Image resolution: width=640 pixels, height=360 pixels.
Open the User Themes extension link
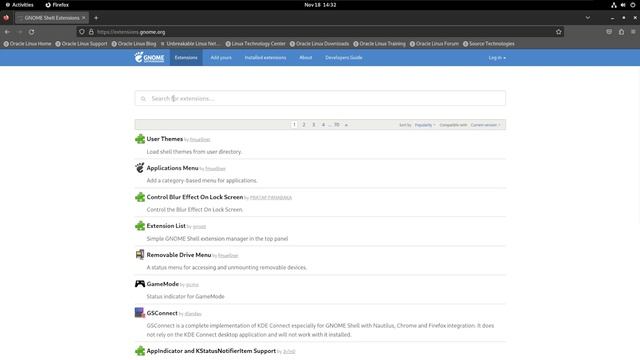click(164, 139)
